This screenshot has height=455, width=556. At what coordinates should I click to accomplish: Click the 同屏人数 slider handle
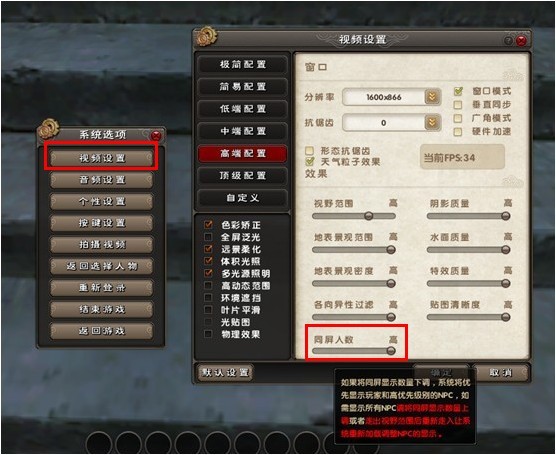tap(391, 351)
